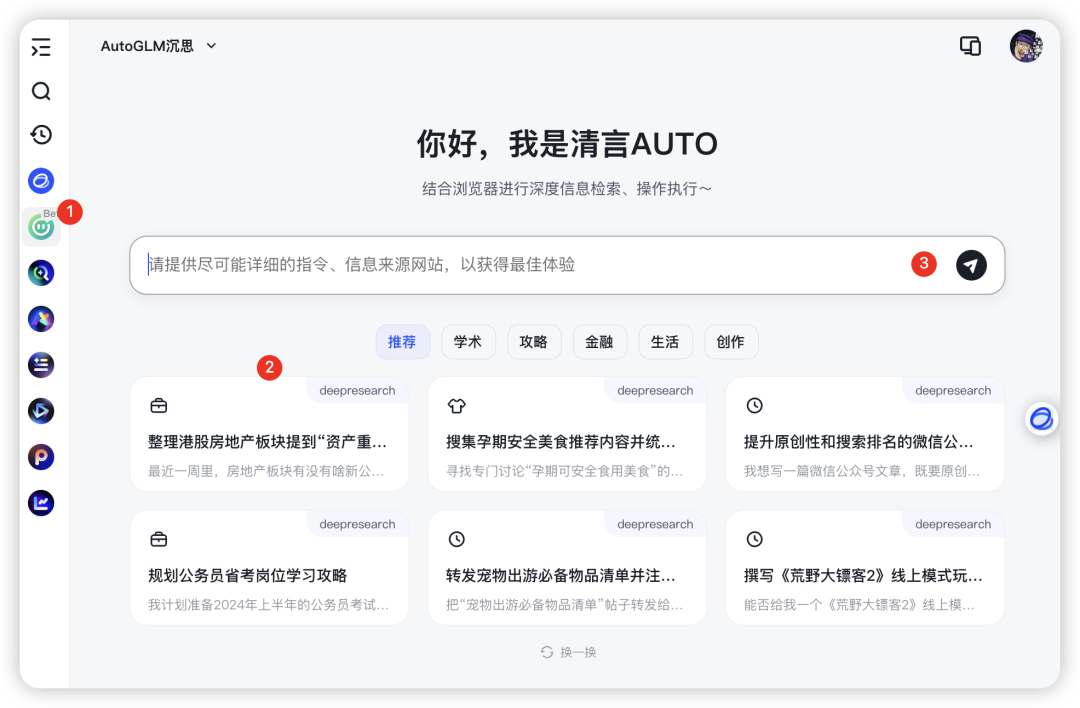
Task: Open the 规划公务员省考岗位学习攻略 card
Action: point(269,566)
